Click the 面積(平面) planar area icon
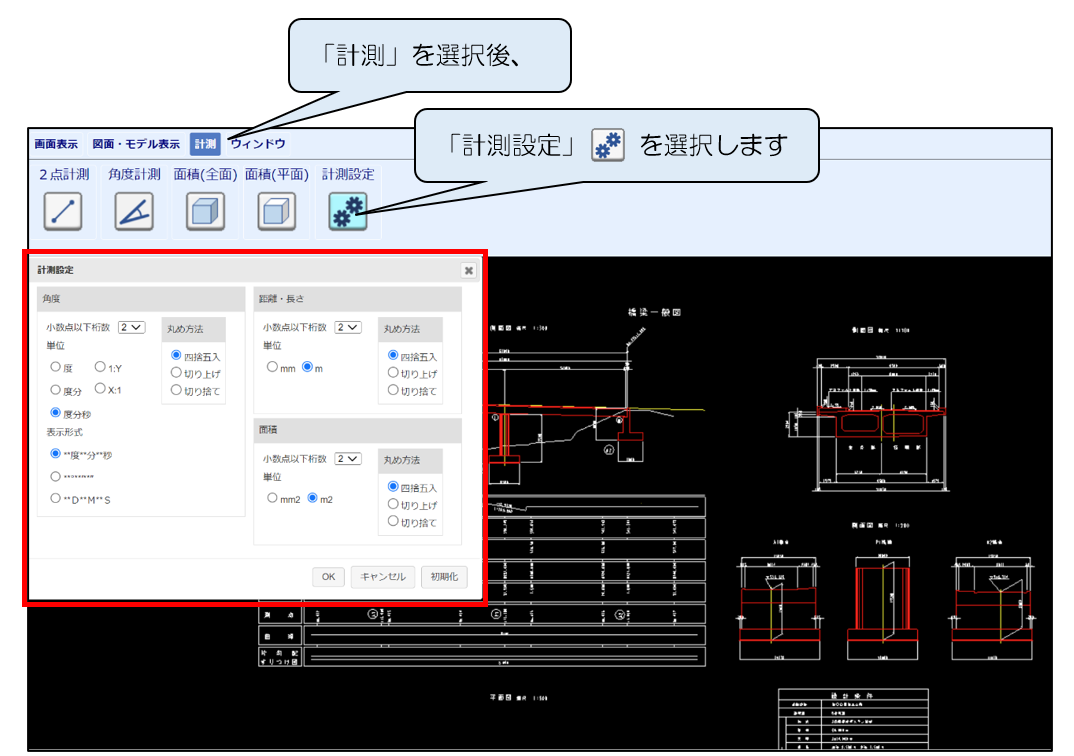This screenshot has width=1074, height=756. coord(276,211)
